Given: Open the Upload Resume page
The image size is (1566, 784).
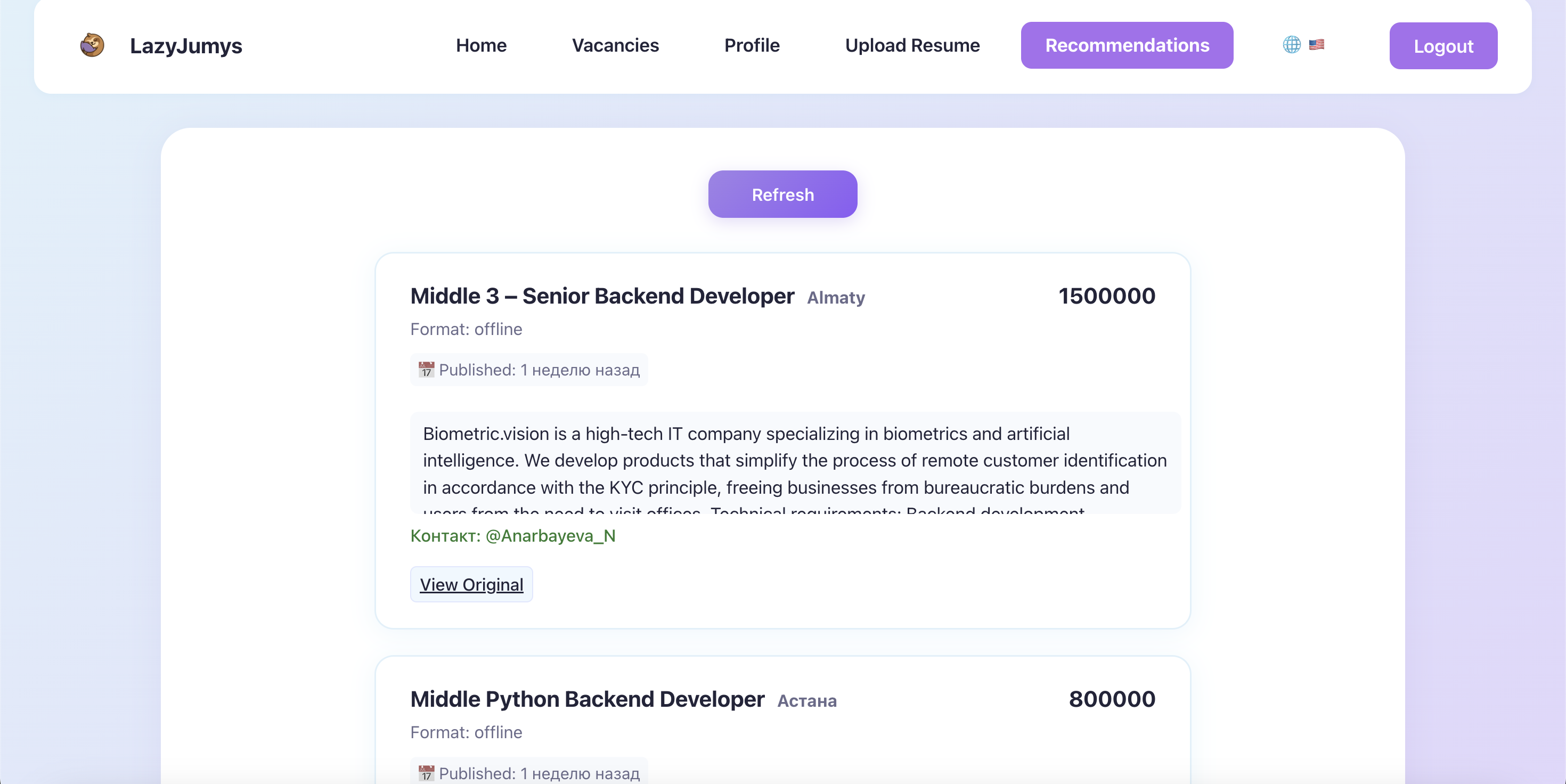Looking at the screenshot, I should click(912, 45).
